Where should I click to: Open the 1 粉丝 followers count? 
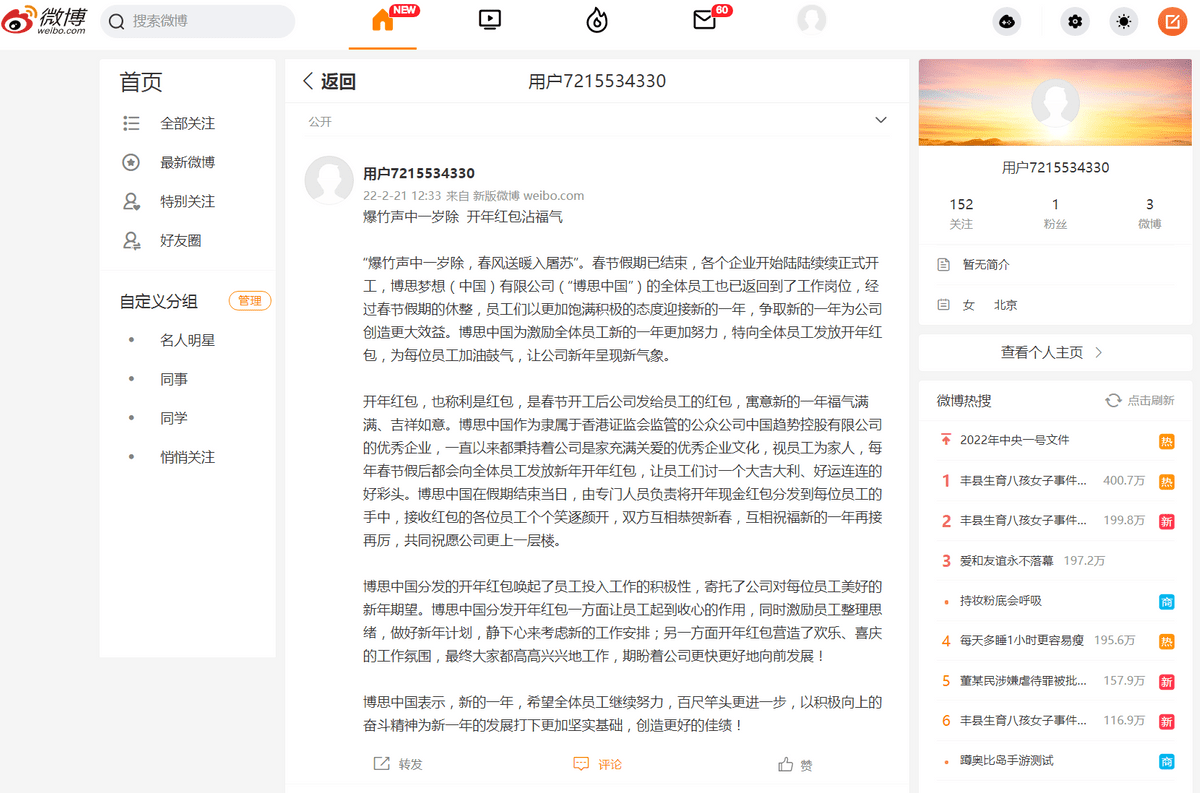[x=1055, y=213]
